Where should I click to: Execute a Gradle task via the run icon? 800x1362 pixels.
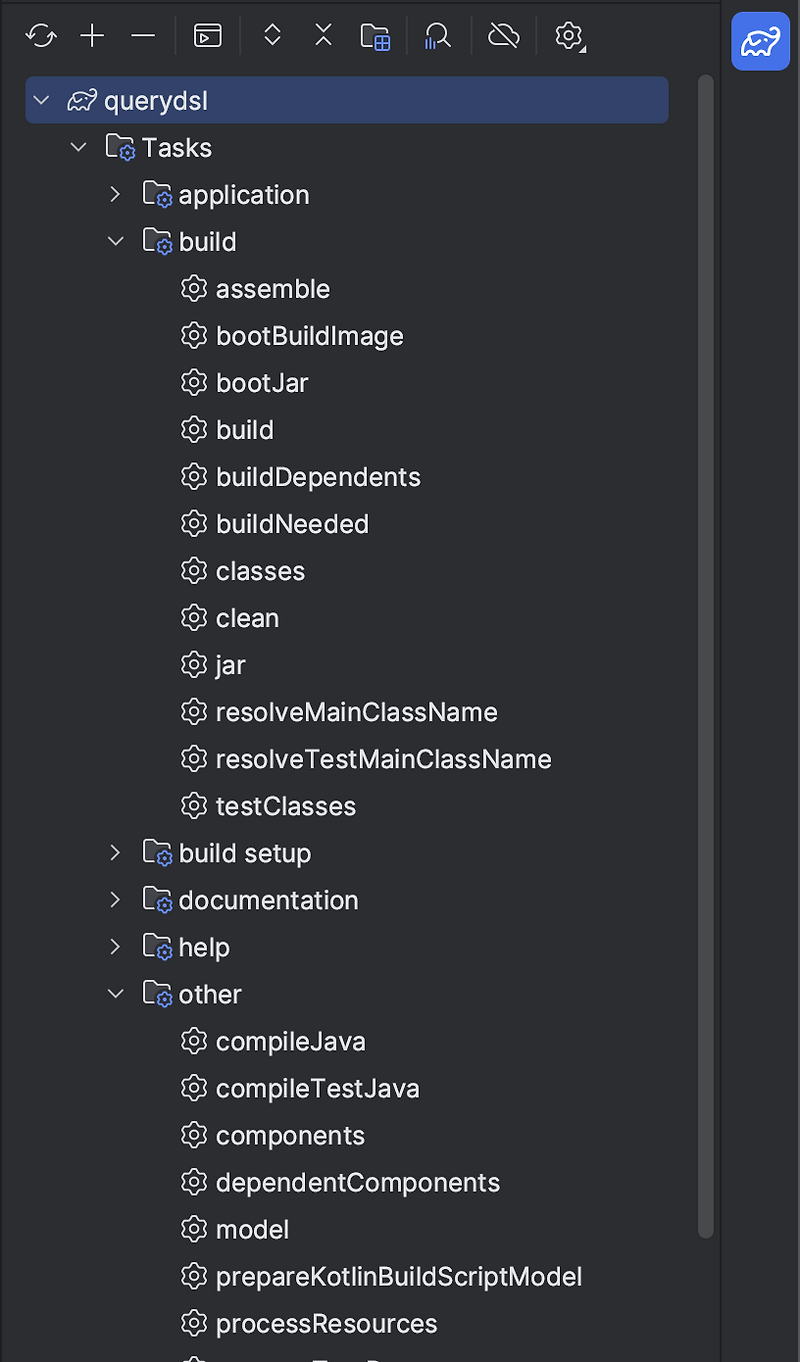(207, 35)
